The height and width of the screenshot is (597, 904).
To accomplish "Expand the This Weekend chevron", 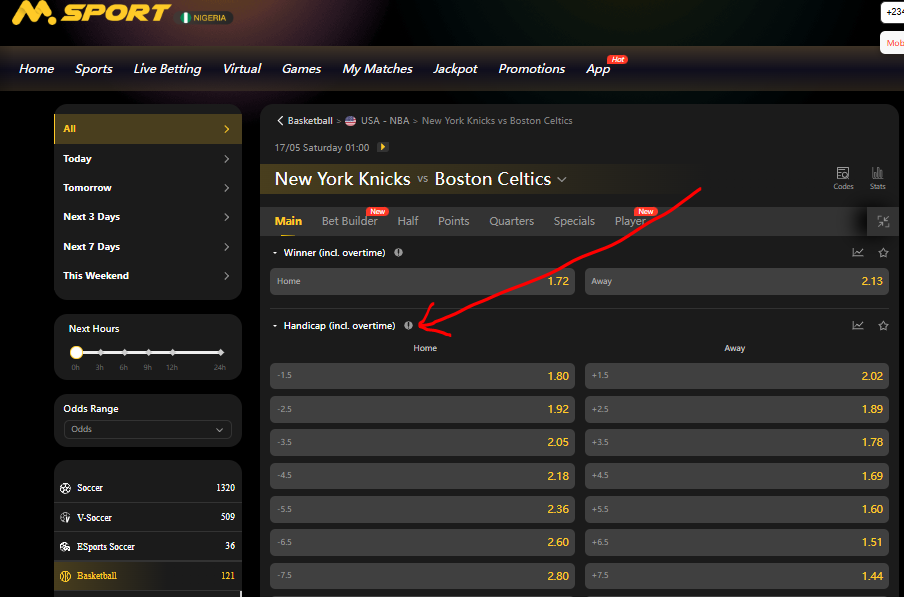I will pyautogui.click(x=227, y=276).
